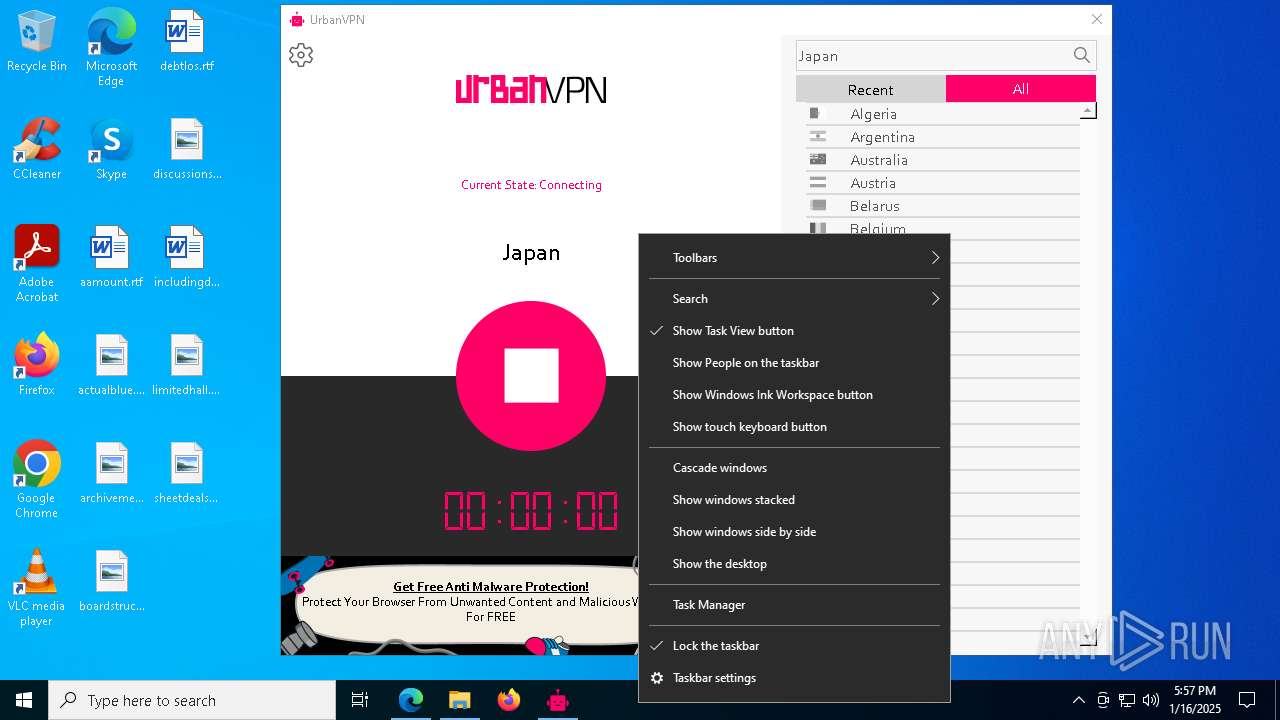The image size is (1280, 720).
Task: Select the Google Chrome desktop shortcut
Action: click(37, 480)
